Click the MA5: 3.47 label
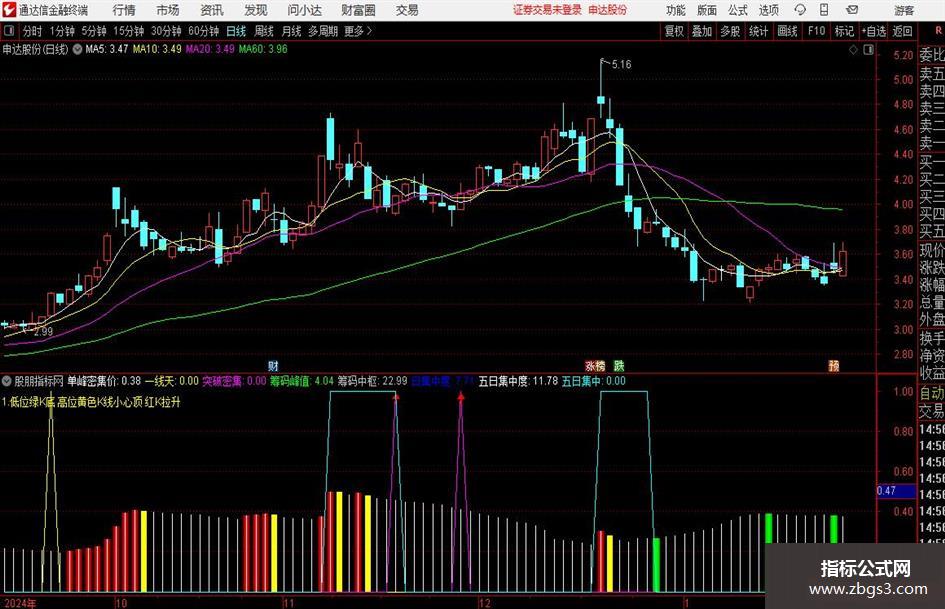Screen dimensions: 945x609 pyautogui.click(x=106, y=49)
